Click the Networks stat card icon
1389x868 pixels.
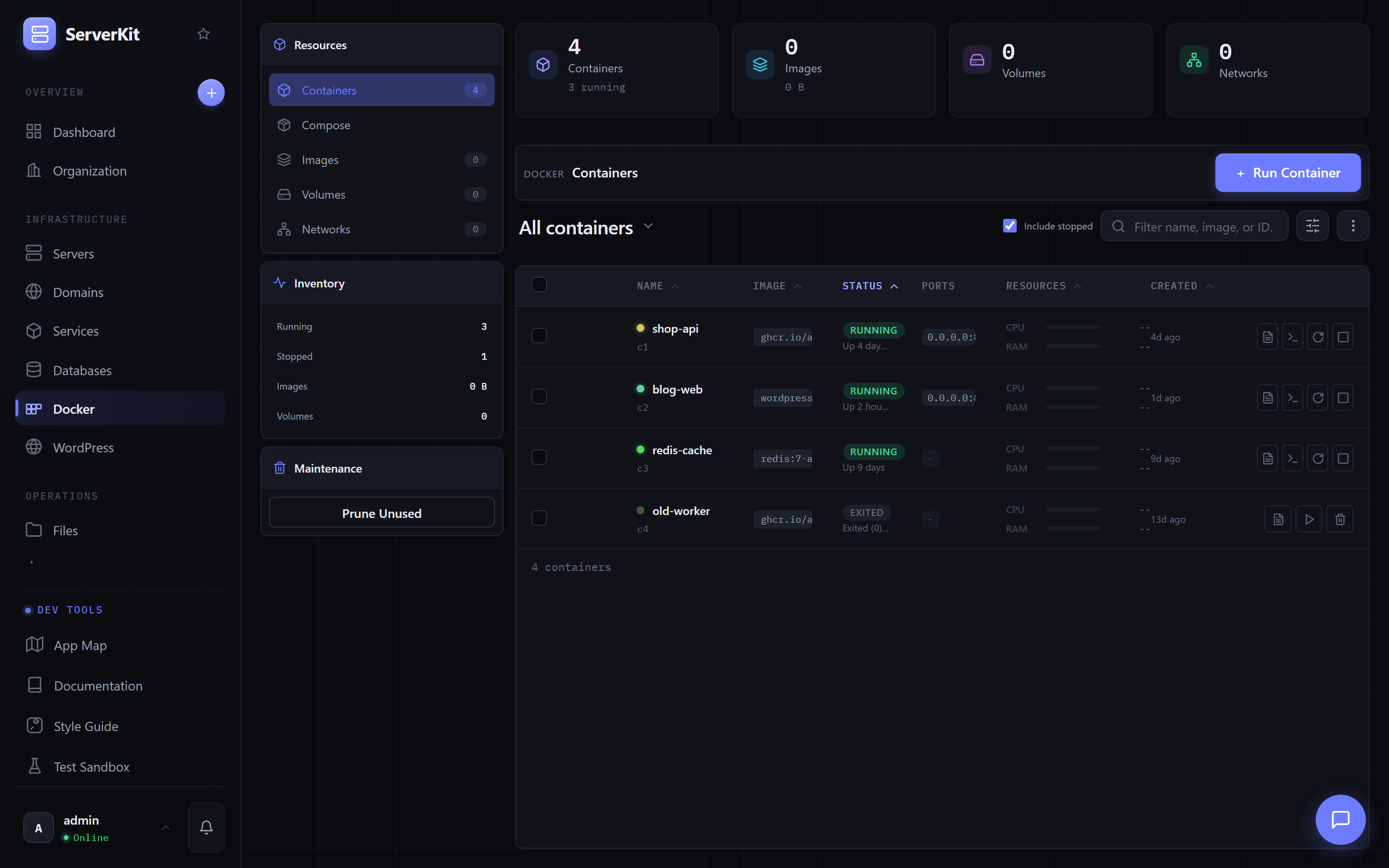pyautogui.click(x=1194, y=60)
